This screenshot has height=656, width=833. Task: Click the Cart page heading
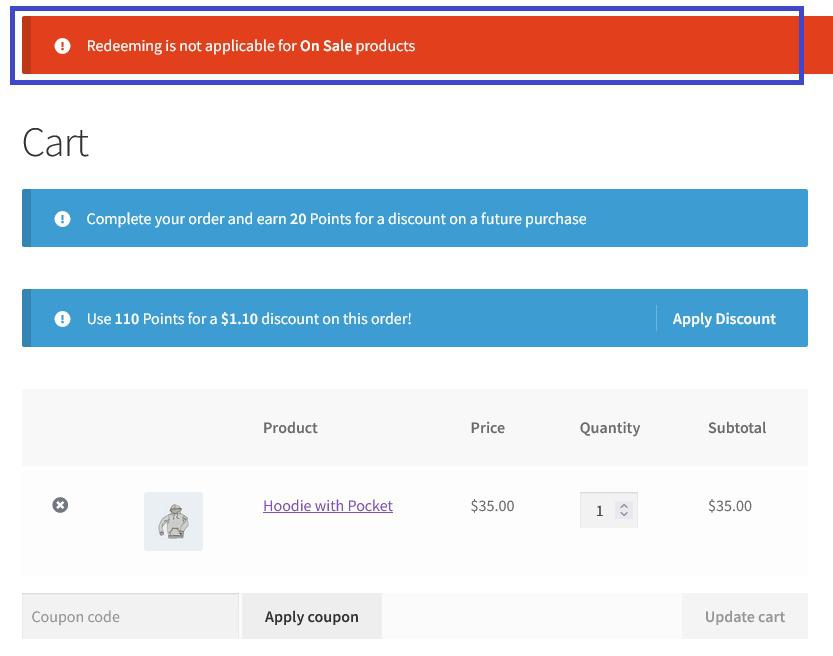point(56,143)
